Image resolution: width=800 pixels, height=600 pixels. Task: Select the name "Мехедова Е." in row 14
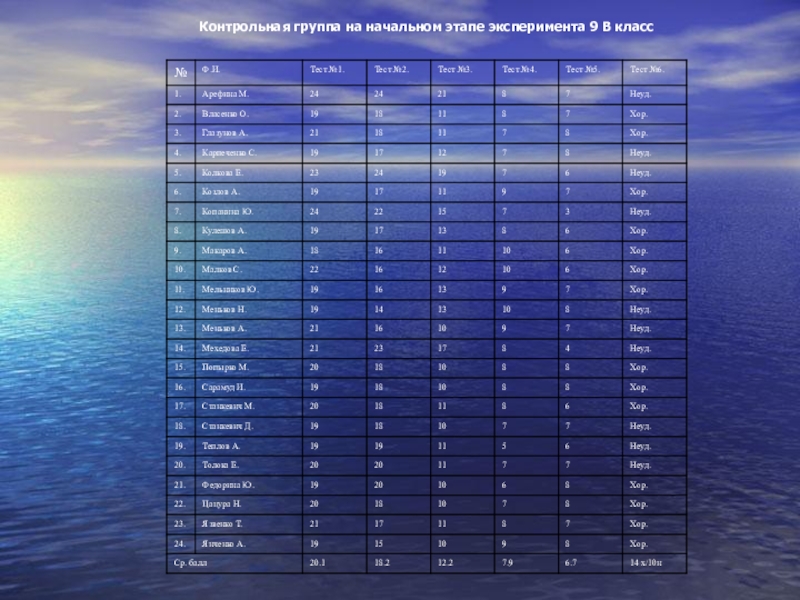coord(225,348)
